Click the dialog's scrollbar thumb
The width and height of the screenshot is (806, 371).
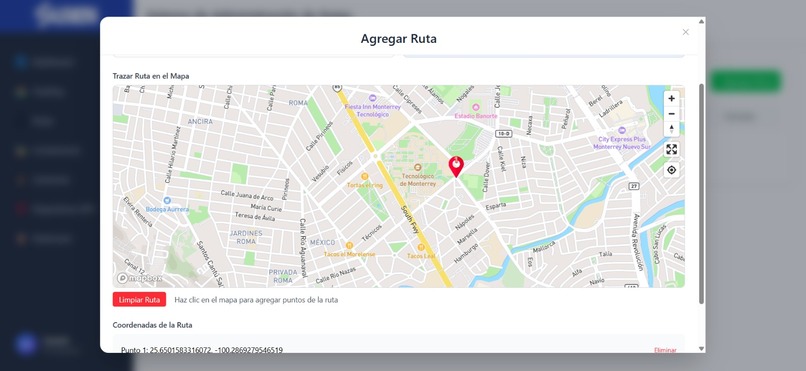point(701,193)
